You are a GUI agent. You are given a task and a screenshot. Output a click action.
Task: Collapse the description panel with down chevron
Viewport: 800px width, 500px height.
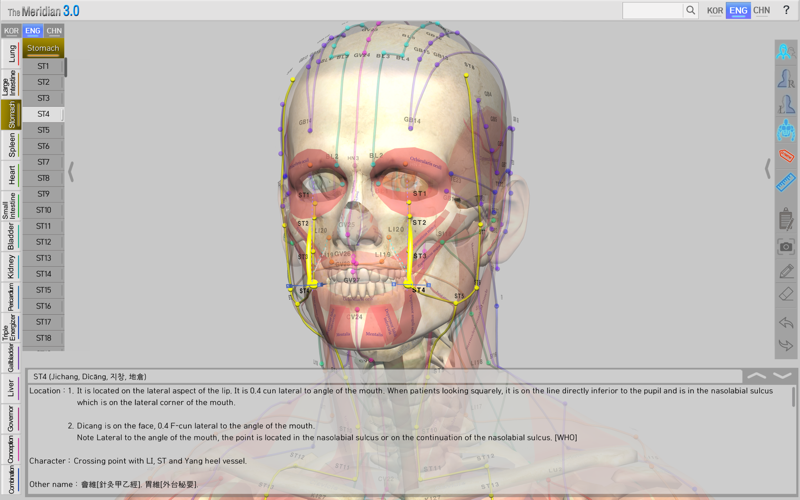coord(782,376)
